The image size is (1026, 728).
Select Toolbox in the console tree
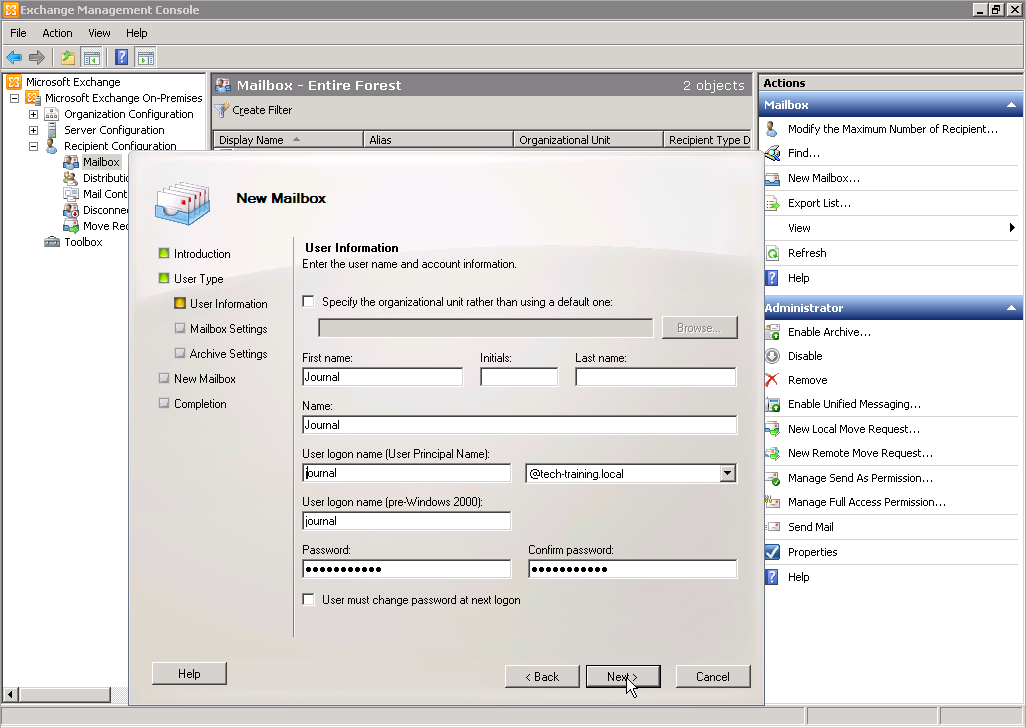click(x=83, y=242)
